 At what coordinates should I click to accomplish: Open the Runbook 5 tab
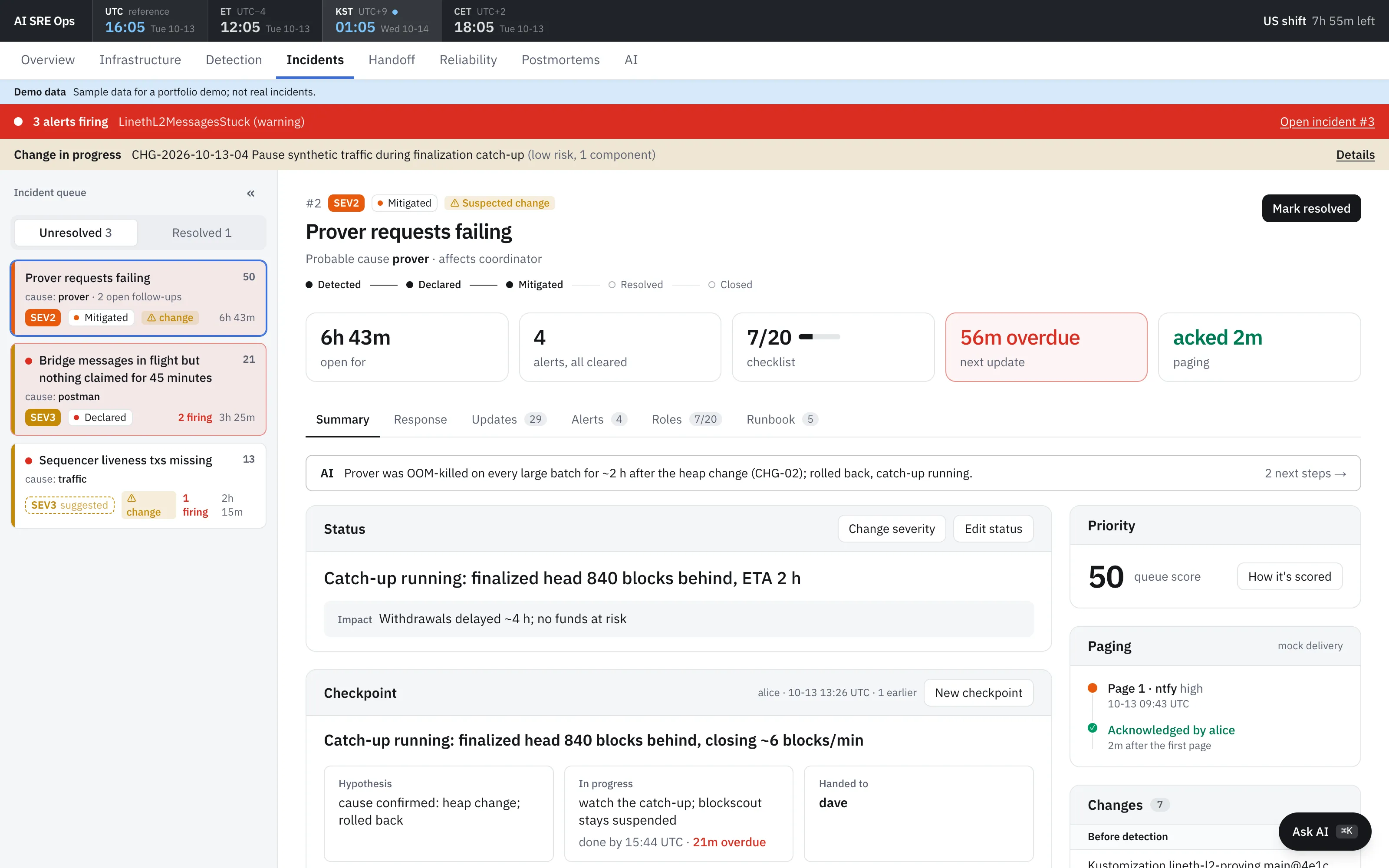782,420
